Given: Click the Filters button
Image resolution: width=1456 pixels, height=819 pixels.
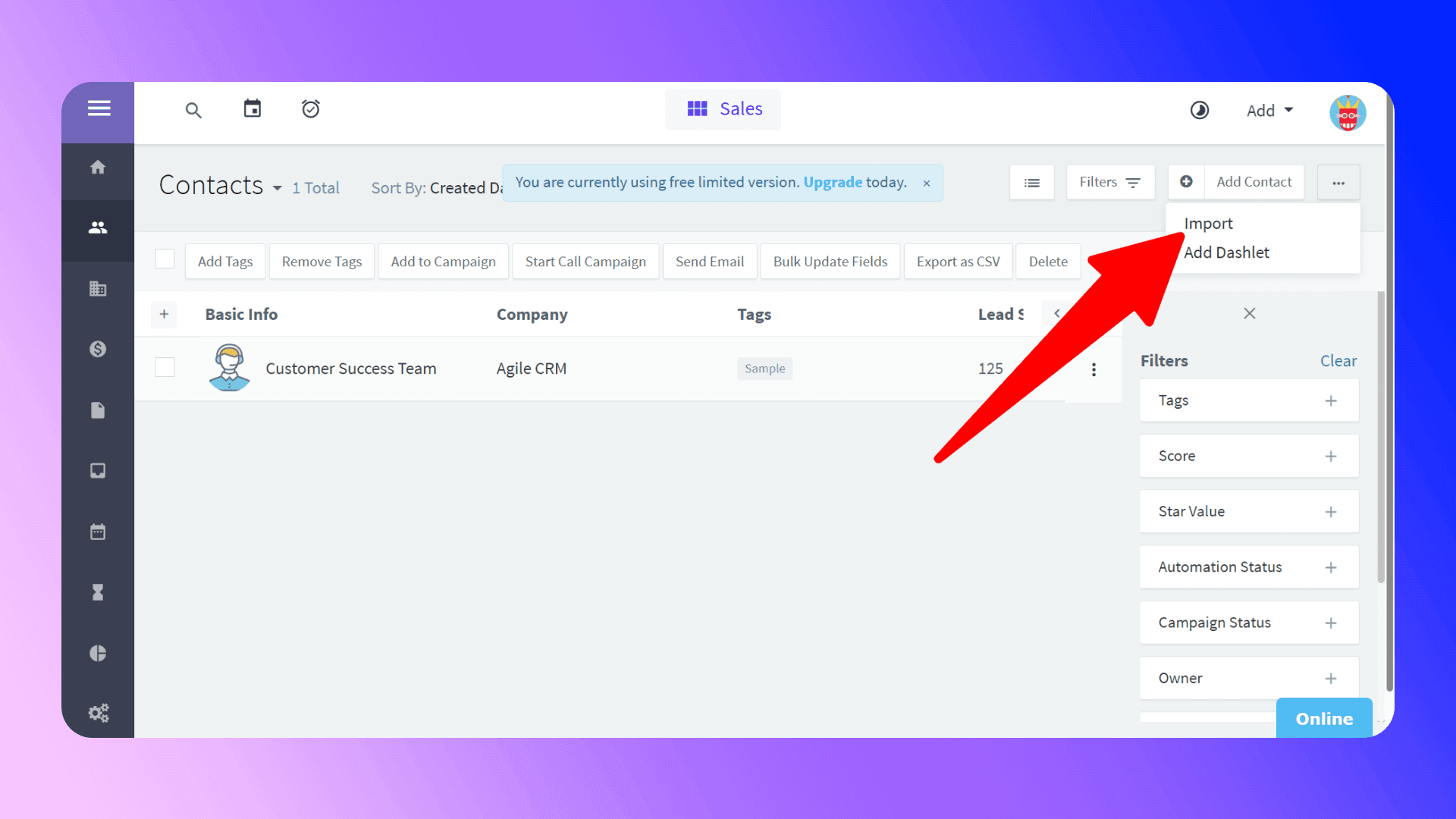Looking at the screenshot, I should pyautogui.click(x=1110, y=183).
